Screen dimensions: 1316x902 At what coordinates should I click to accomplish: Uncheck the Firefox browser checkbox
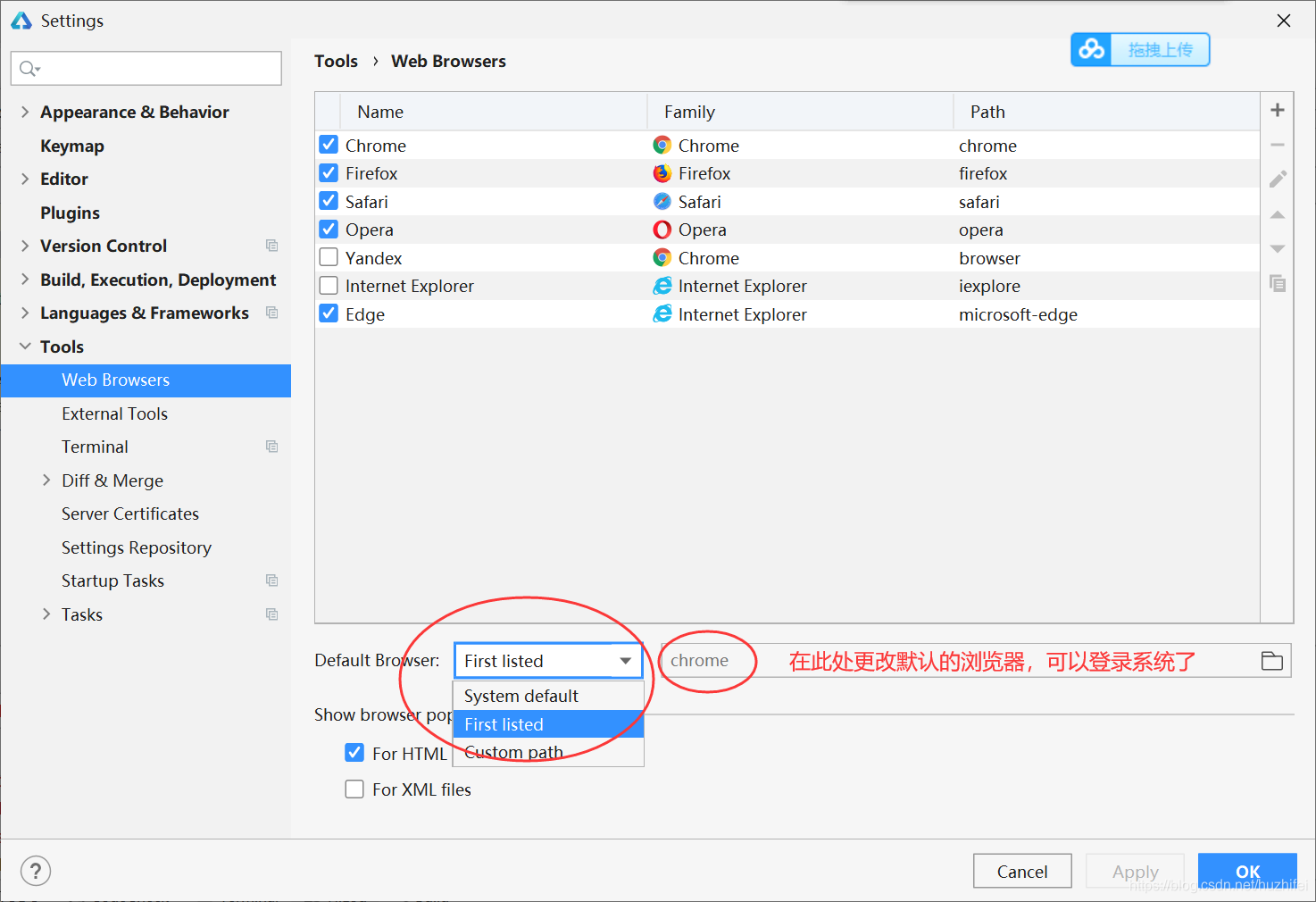(329, 173)
